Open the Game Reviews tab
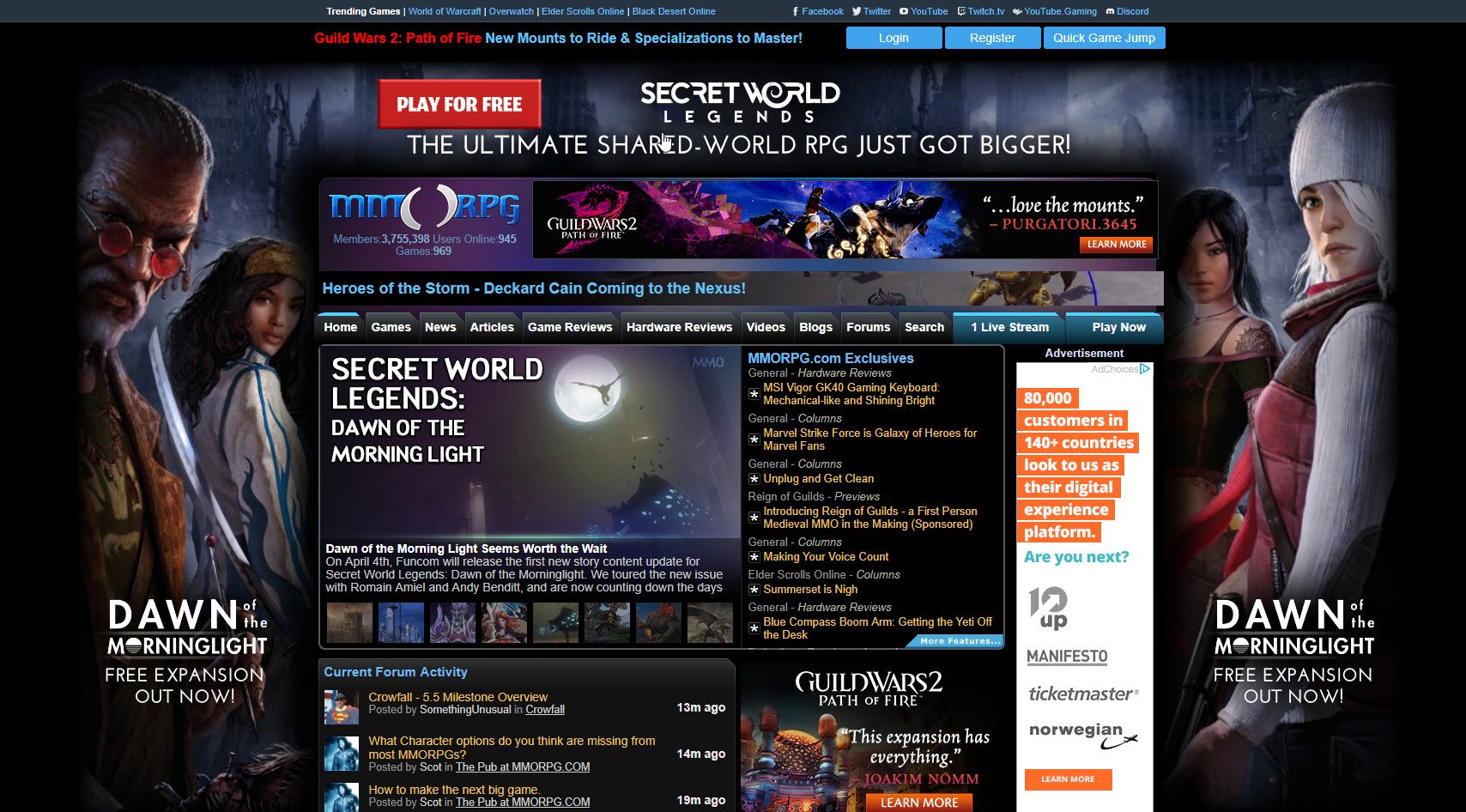 [570, 327]
